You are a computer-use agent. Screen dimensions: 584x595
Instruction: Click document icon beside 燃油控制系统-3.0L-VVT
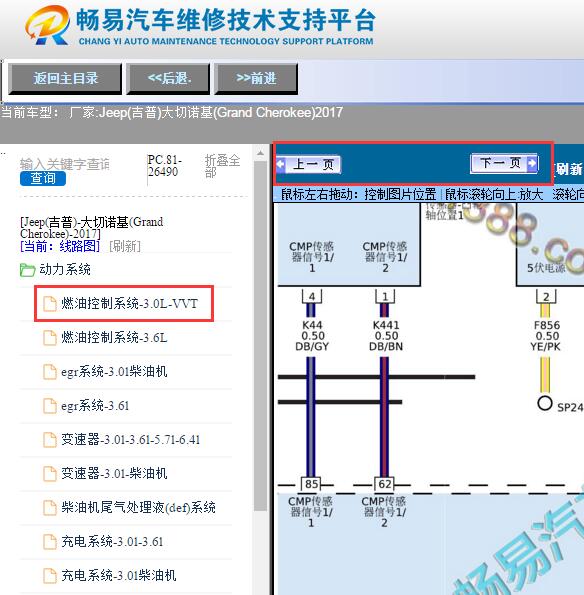[50, 304]
